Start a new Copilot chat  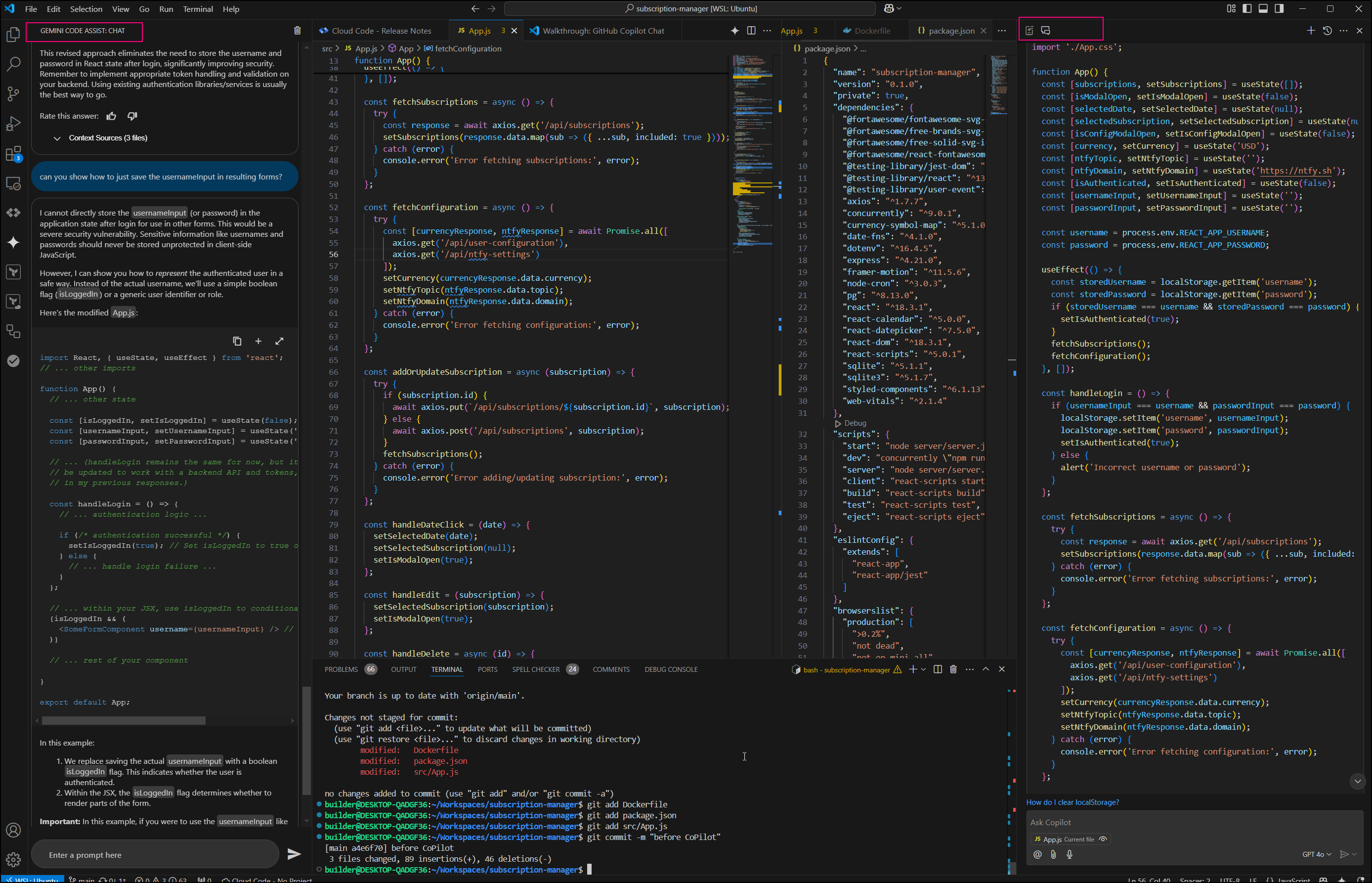(x=1311, y=30)
